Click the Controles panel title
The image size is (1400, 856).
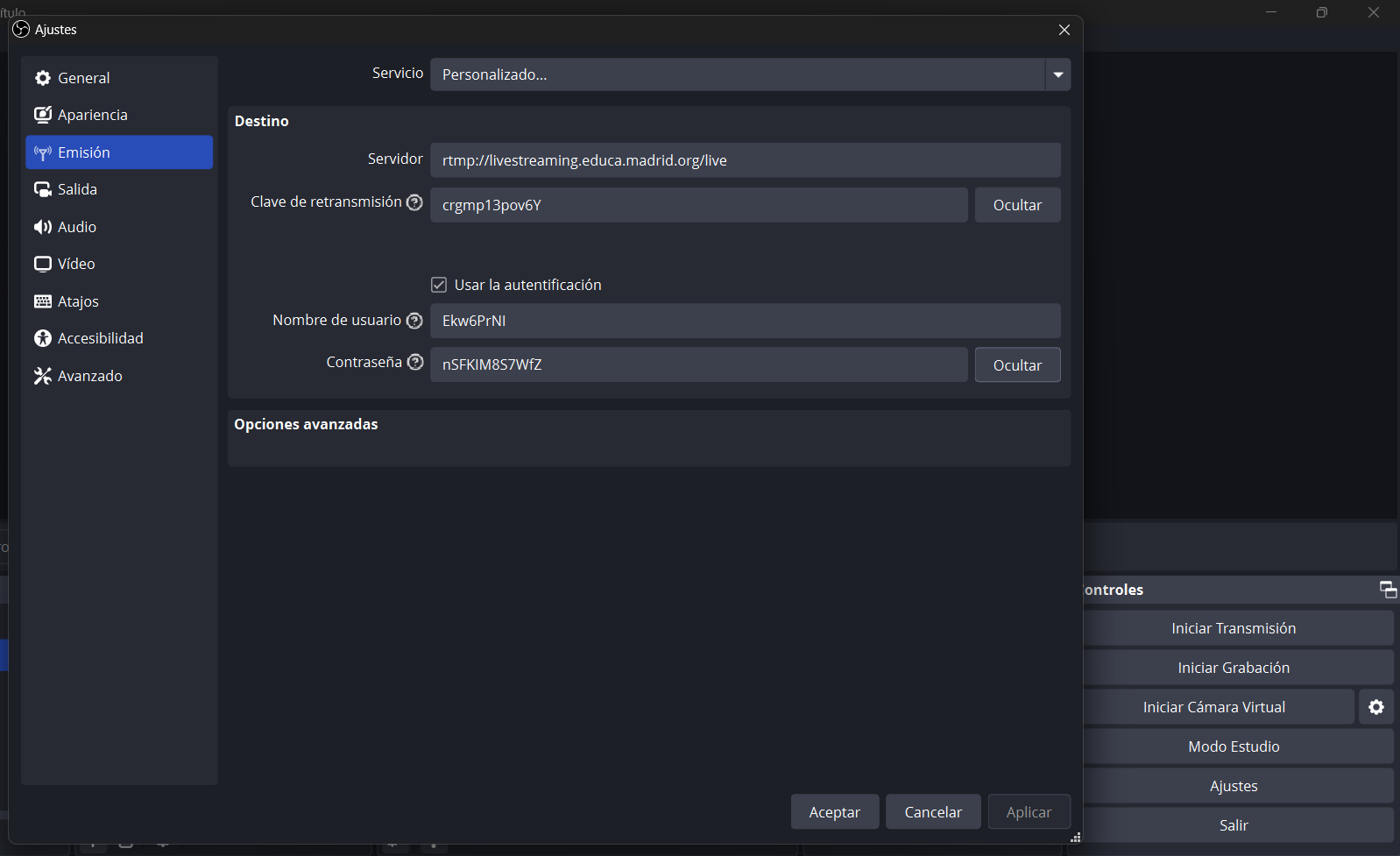[1114, 590]
